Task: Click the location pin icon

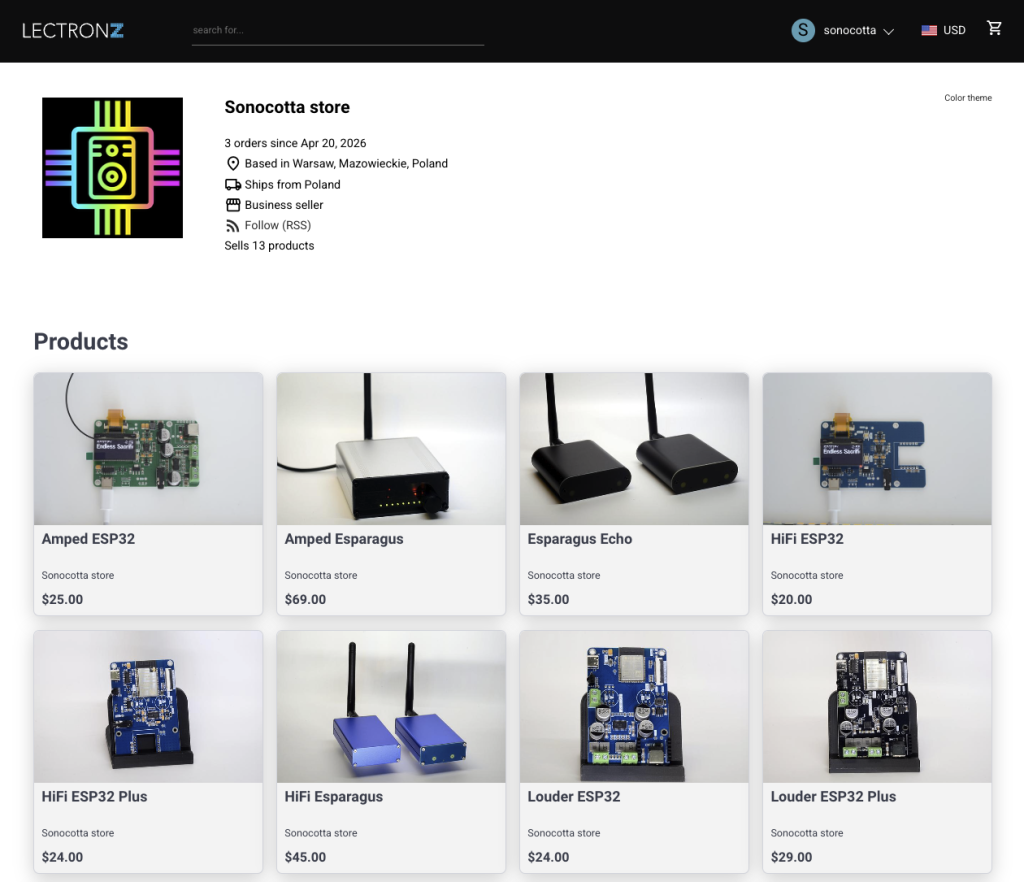Action: 233,164
